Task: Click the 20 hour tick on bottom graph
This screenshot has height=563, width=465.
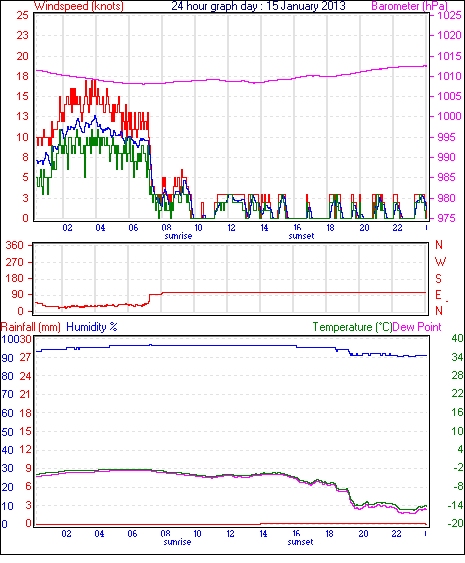Action: [x=363, y=534]
